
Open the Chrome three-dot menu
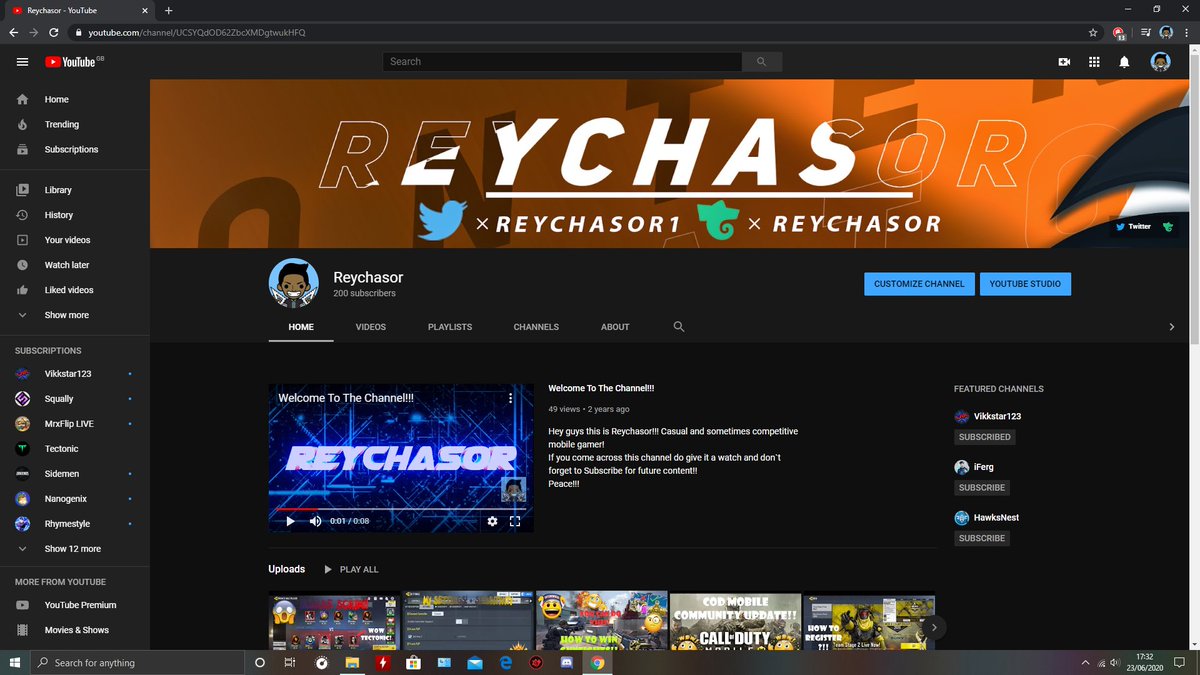[1186, 32]
